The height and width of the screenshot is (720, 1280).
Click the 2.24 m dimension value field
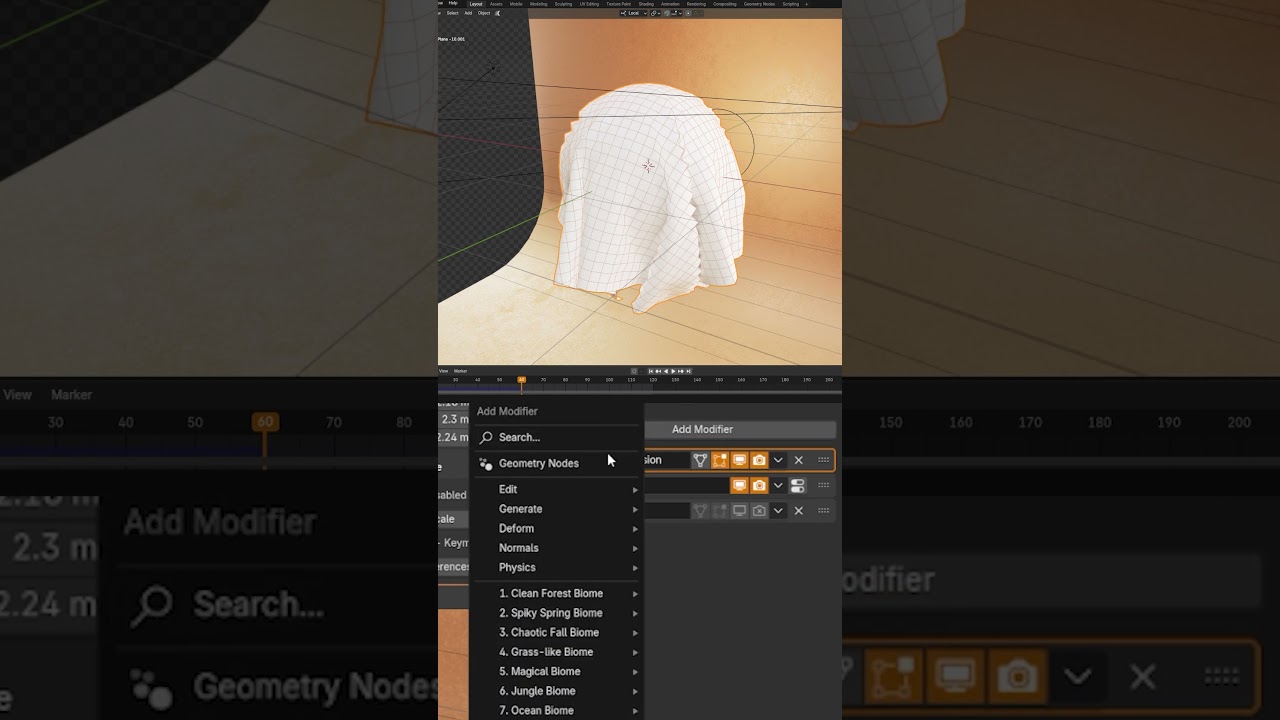453,437
